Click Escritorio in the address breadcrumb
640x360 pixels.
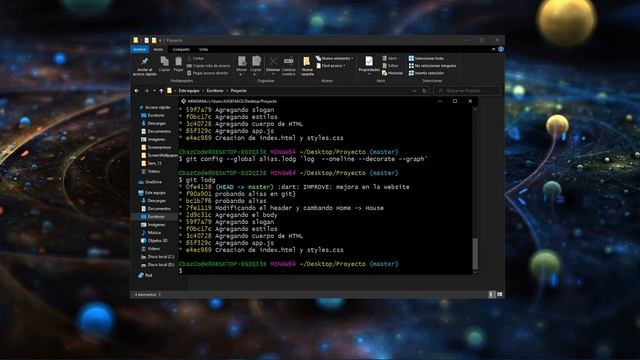coord(215,91)
